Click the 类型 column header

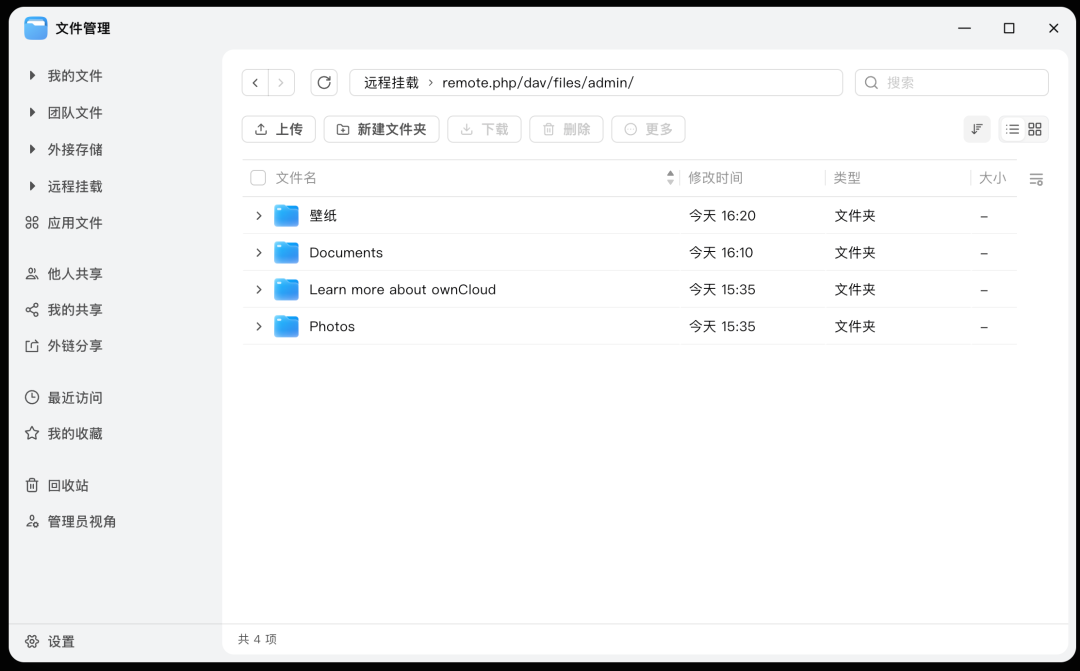tap(847, 178)
